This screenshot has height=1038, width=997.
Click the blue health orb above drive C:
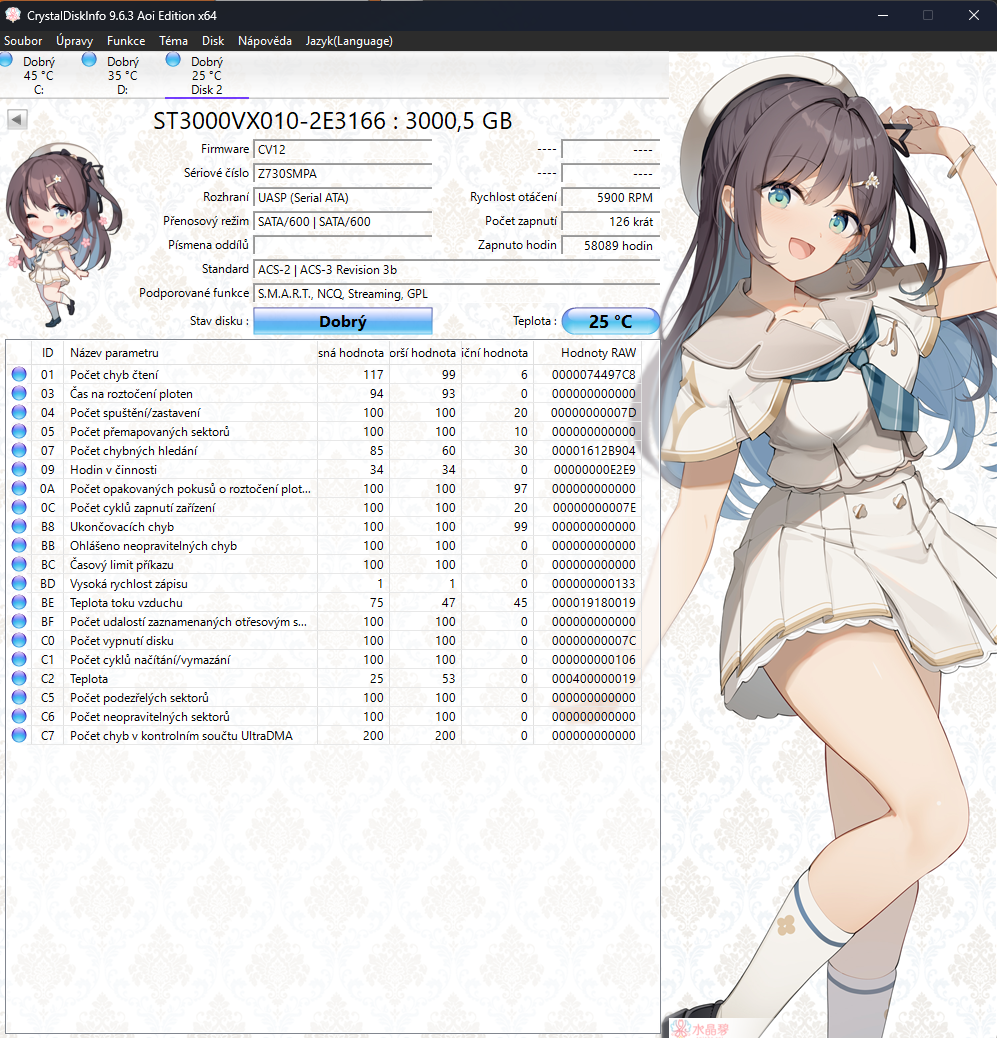[6, 60]
